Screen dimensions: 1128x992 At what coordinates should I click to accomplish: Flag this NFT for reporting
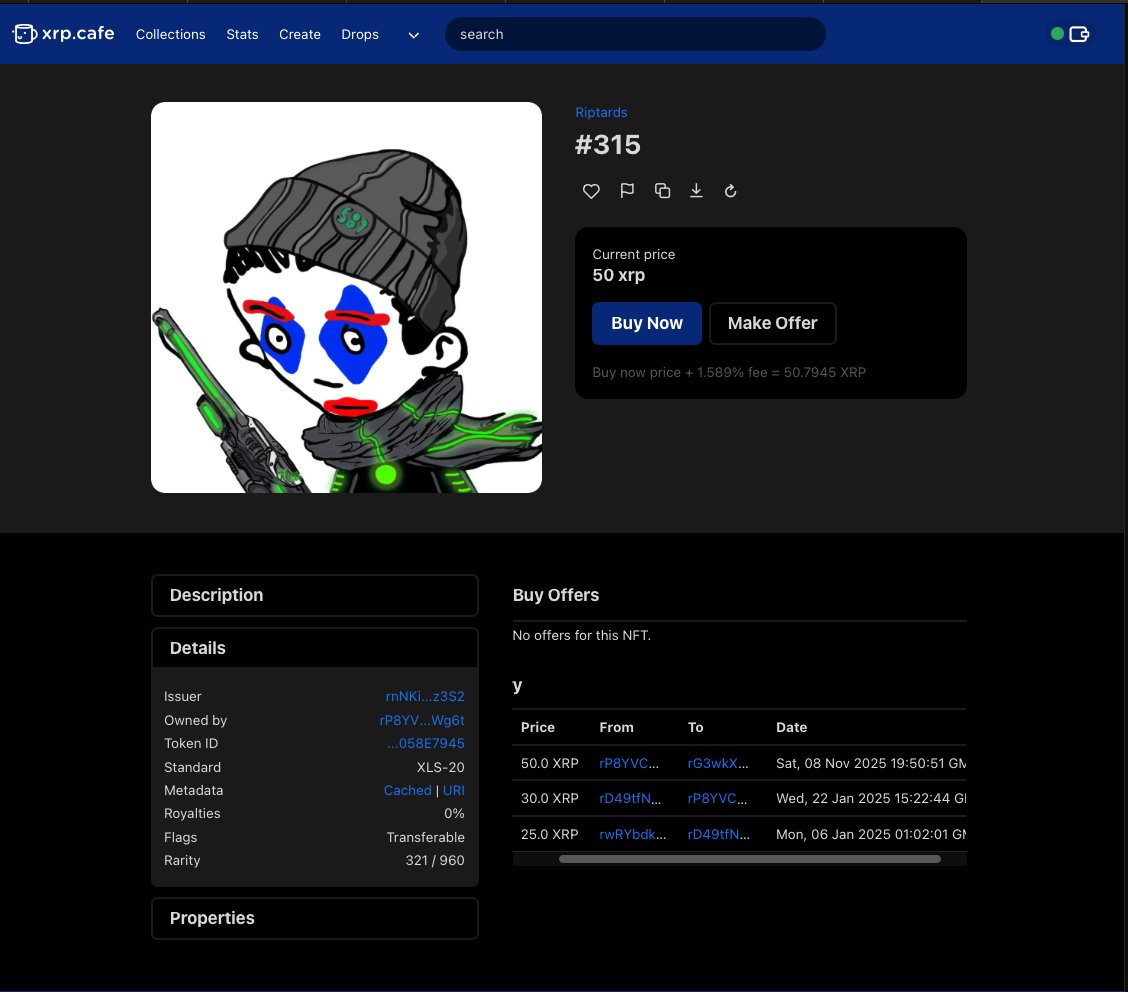coord(627,190)
